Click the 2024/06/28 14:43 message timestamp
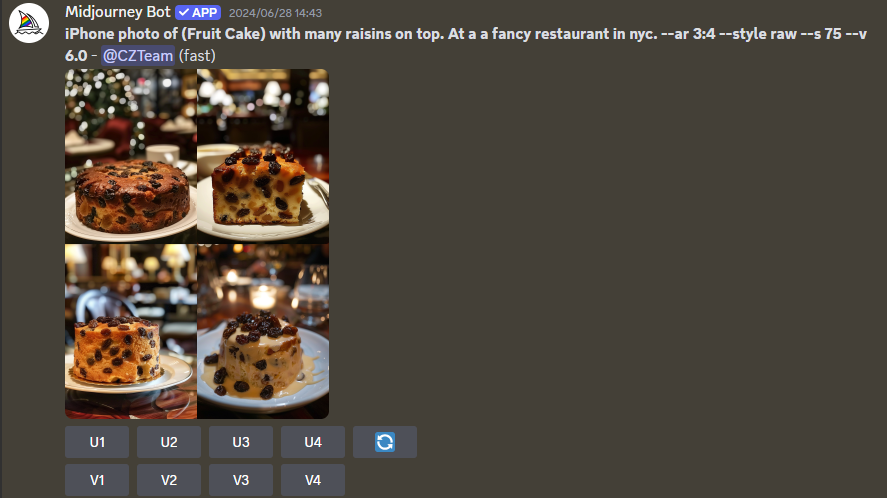The width and height of the screenshot is (887, 498). tap(275, 13)
